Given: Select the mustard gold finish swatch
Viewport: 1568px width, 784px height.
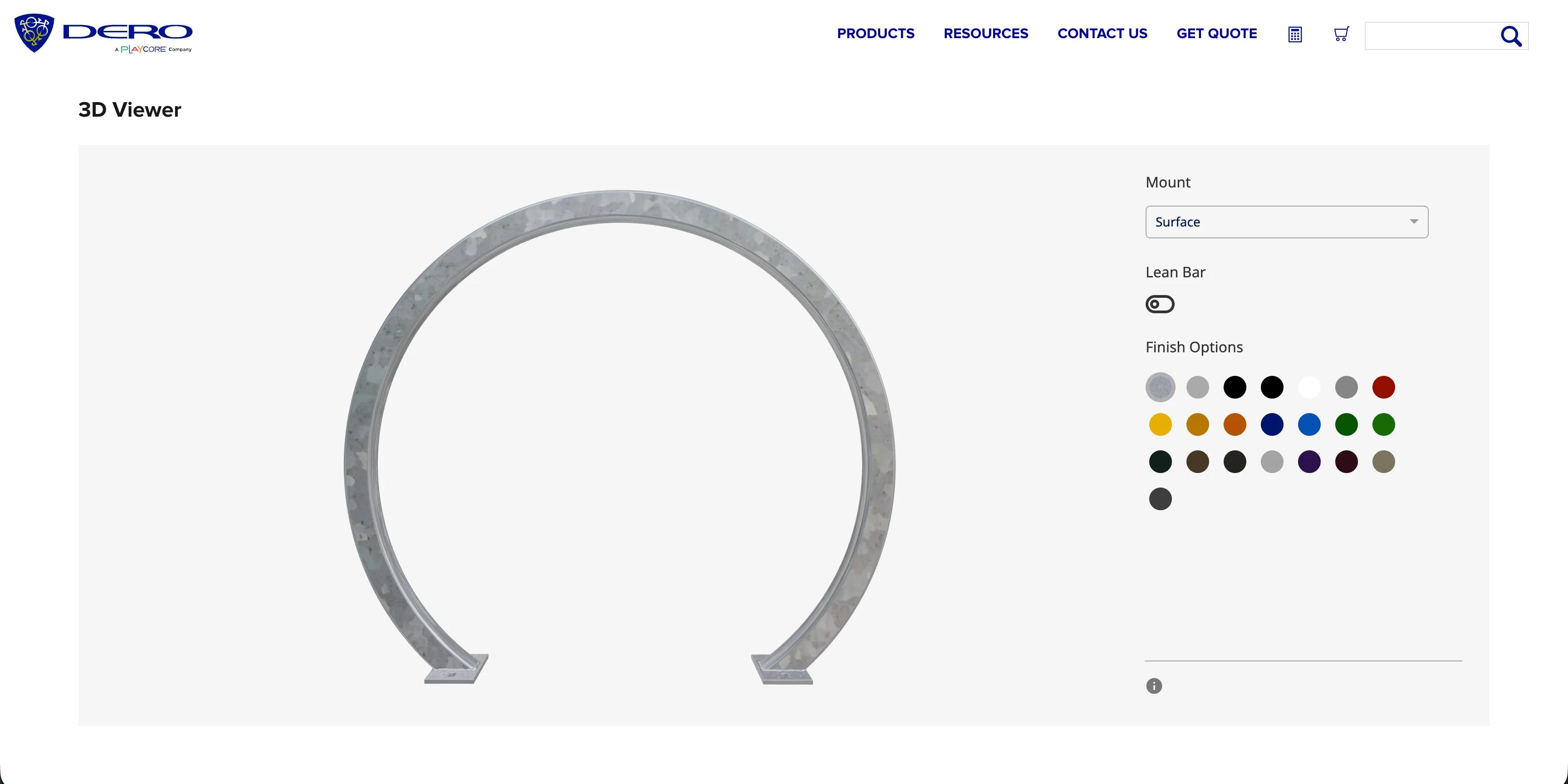Looking at the screenshot, I should pos(1197,424).
